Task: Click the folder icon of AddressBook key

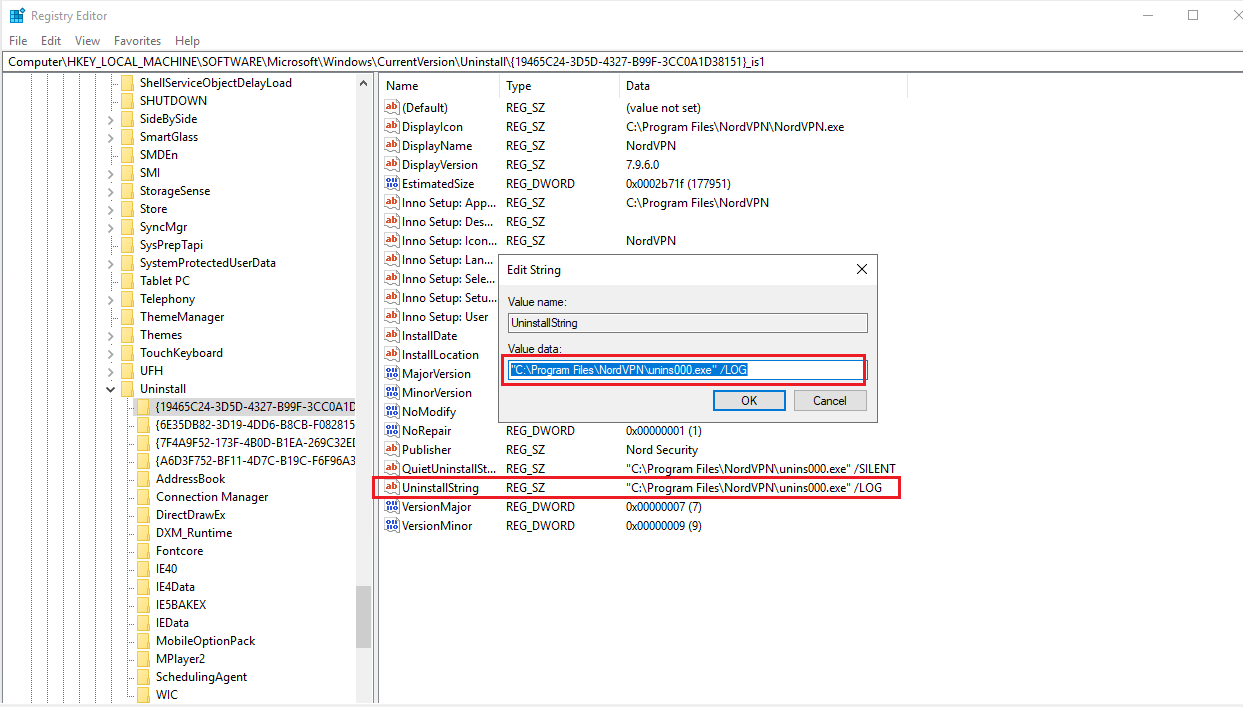Action: (x=143, y=479)
